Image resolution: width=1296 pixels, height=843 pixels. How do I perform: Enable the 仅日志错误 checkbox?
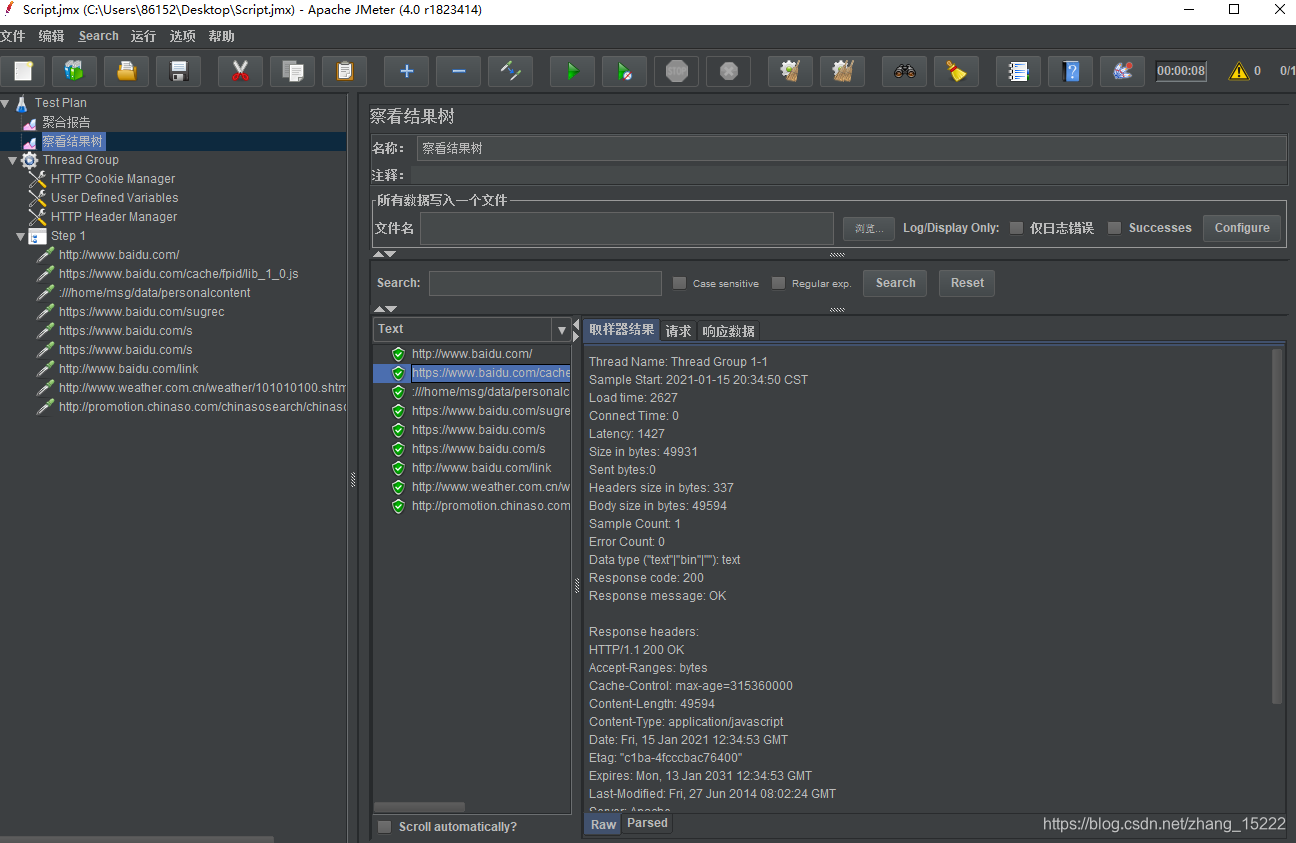1016,228
